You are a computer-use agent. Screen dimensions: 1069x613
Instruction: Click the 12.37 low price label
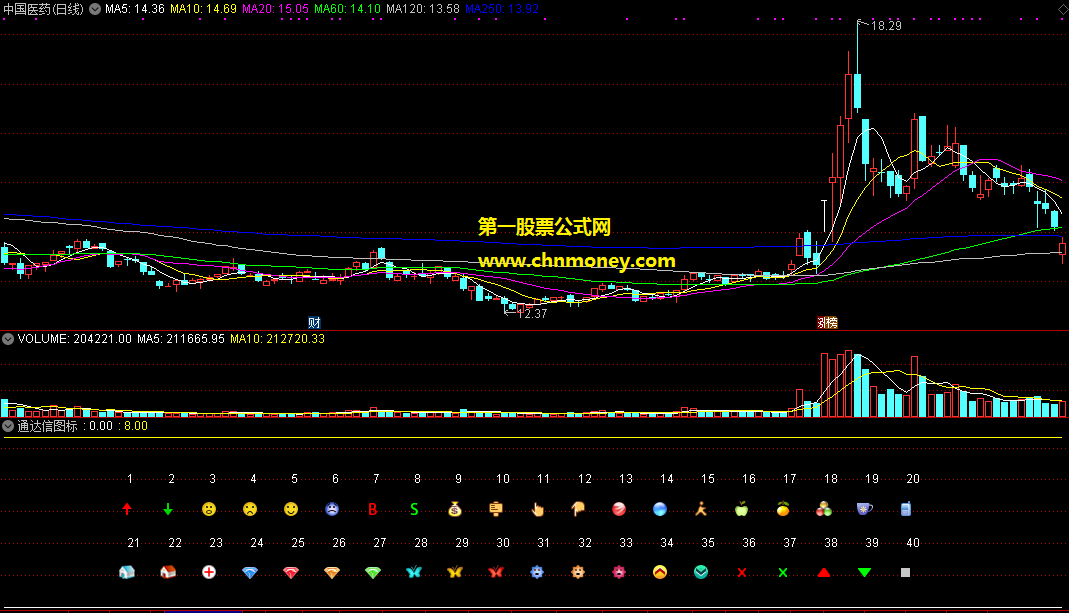coord(532,314)
